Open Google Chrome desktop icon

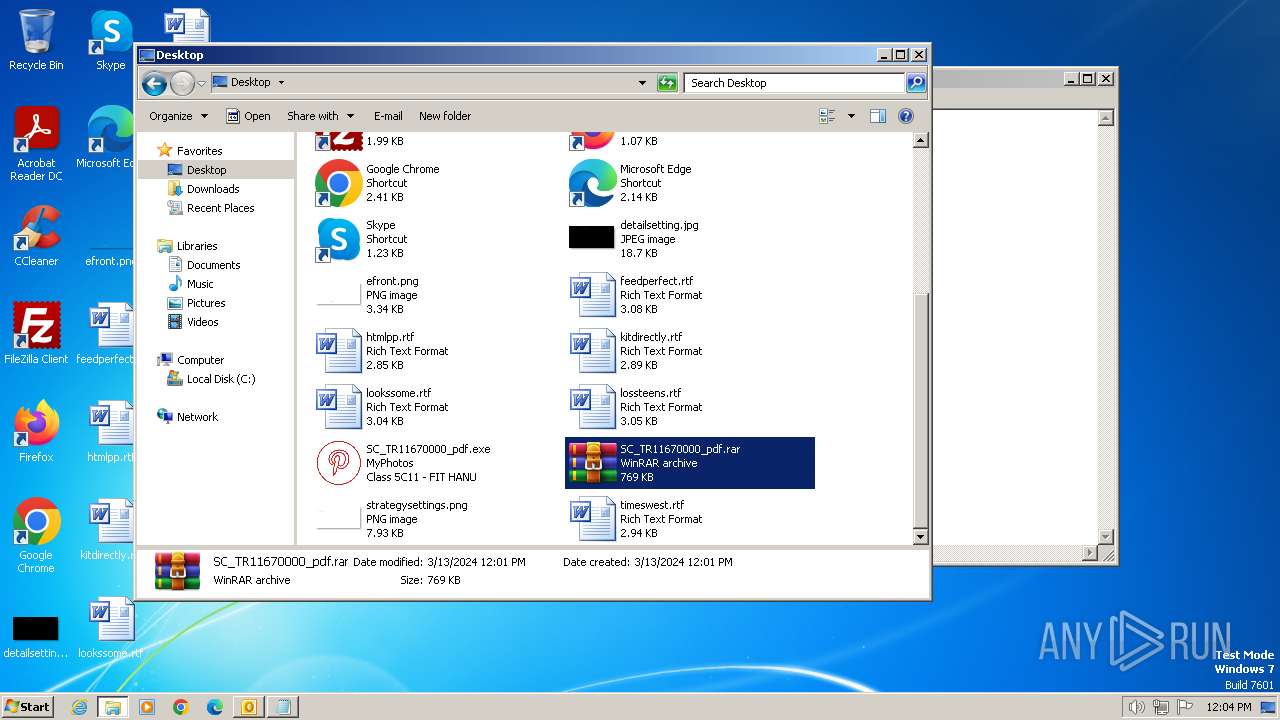pyautogui.click(x=36, y=535)
